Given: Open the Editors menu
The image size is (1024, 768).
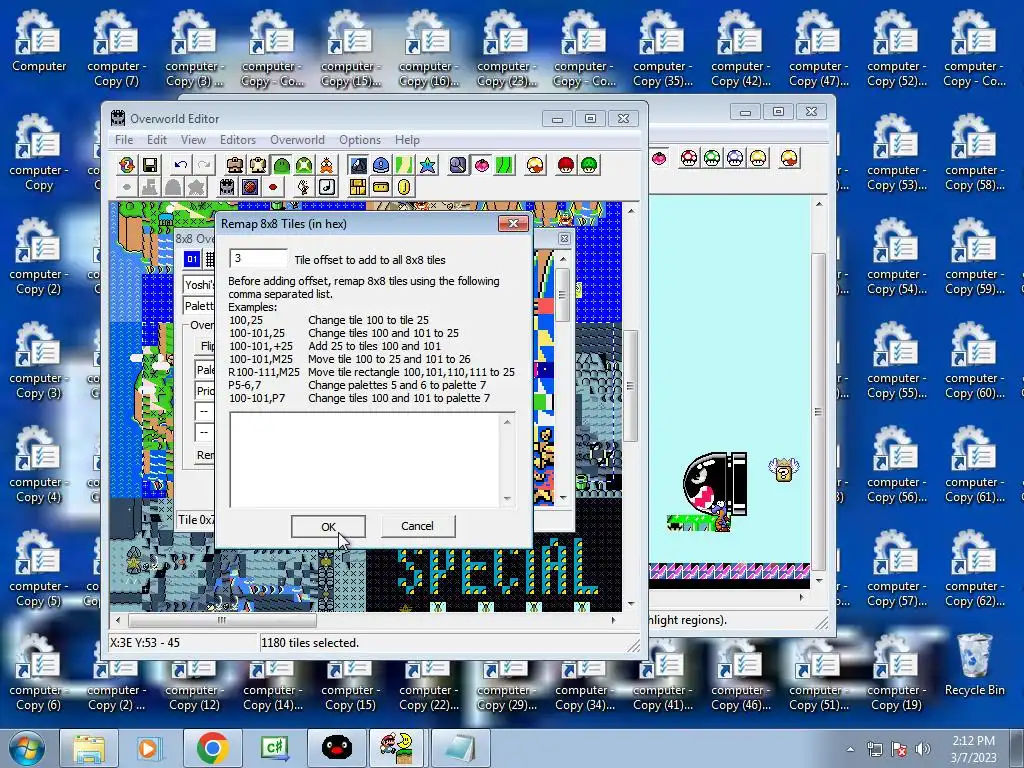Looking at the screenshot, I should point(238,140).
